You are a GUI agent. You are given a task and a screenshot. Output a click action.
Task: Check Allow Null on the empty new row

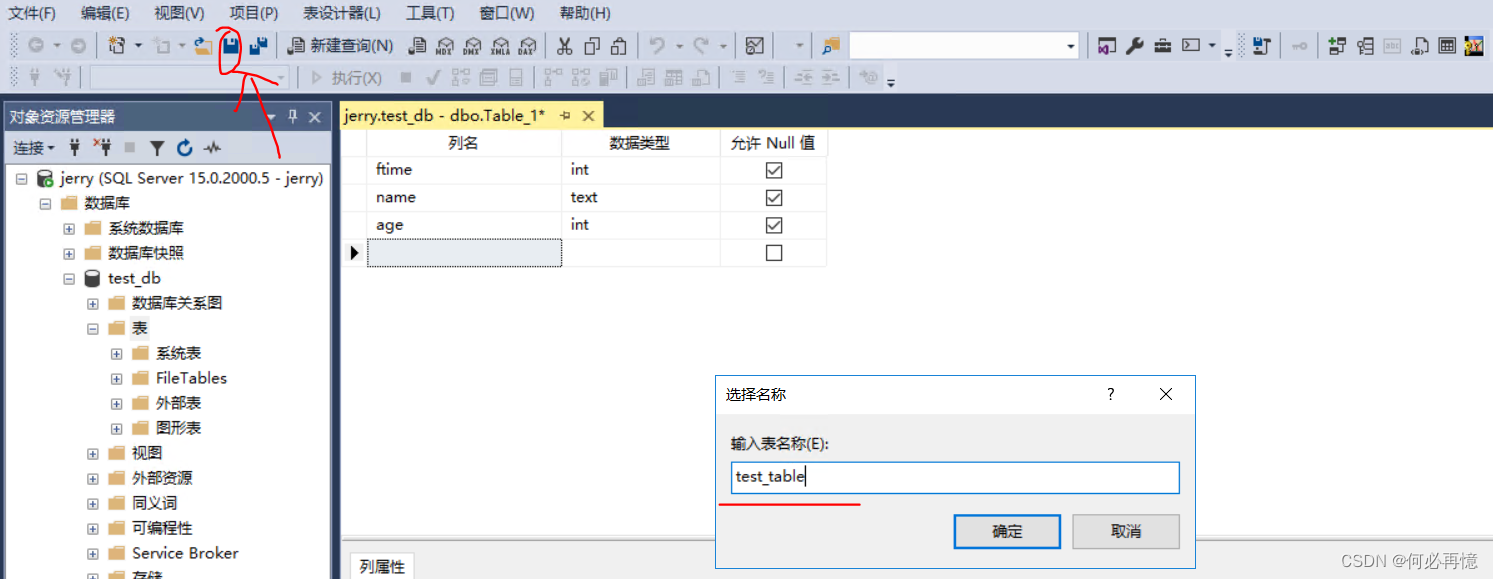click(773, 253)
